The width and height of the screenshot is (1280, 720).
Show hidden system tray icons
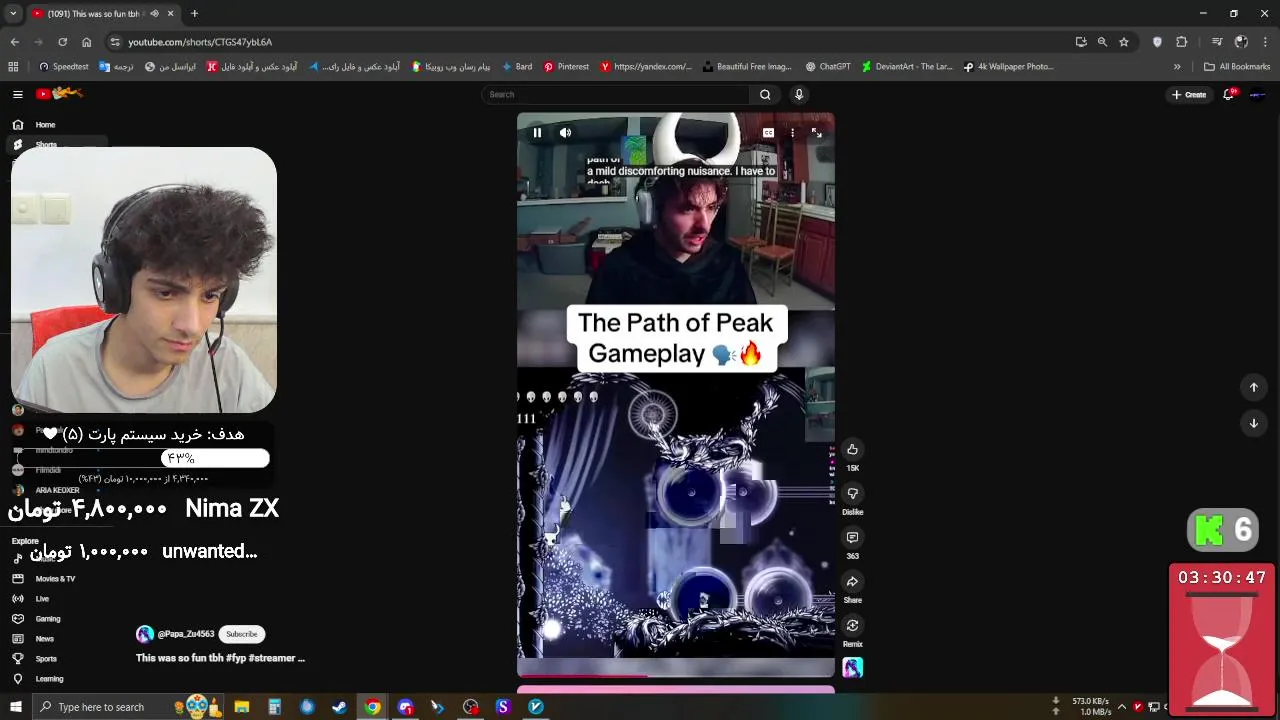click(x=1121, y=707)
